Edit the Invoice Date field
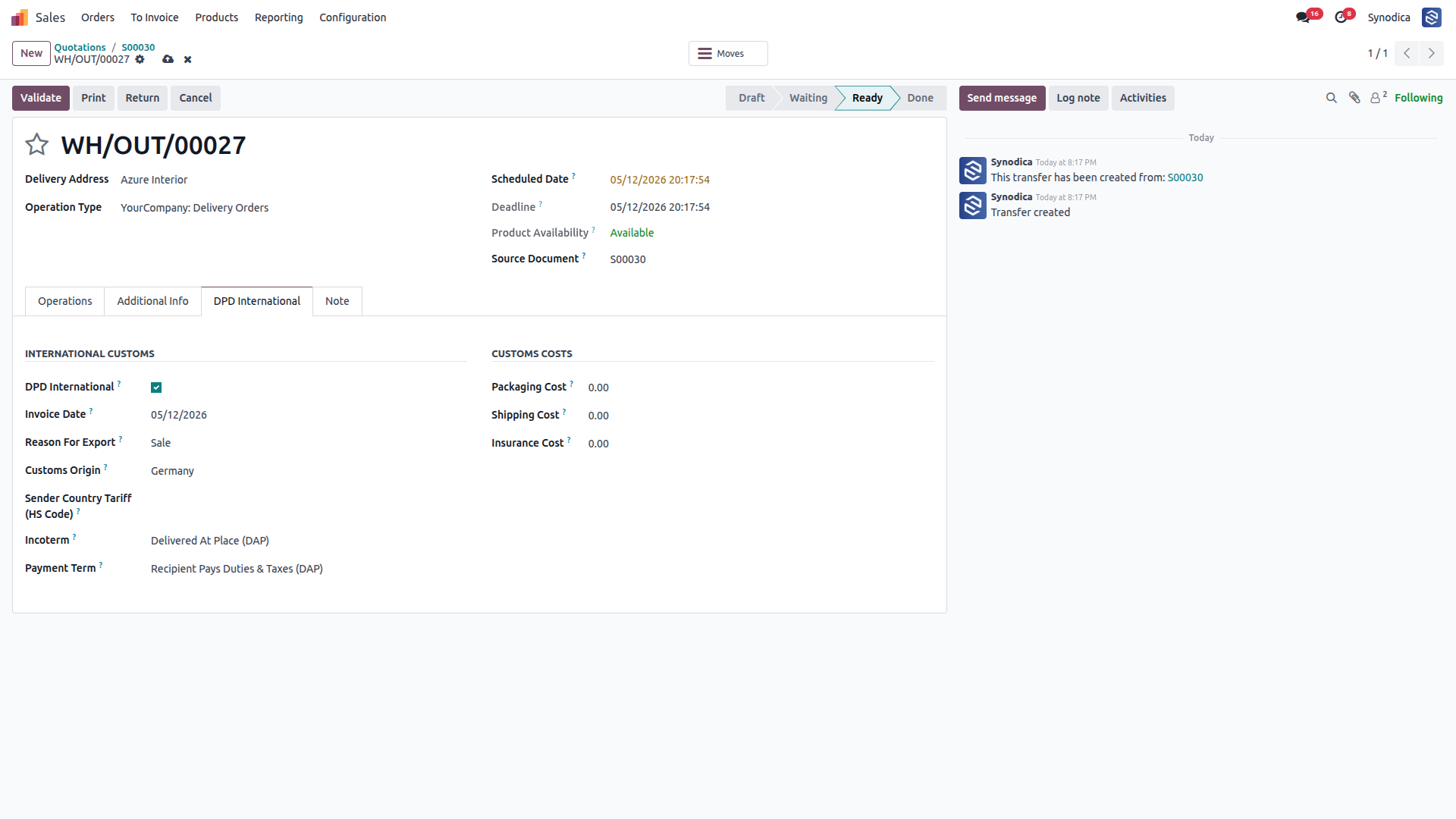Viewport: 1456px width, 819px height. tap(309, 415)
